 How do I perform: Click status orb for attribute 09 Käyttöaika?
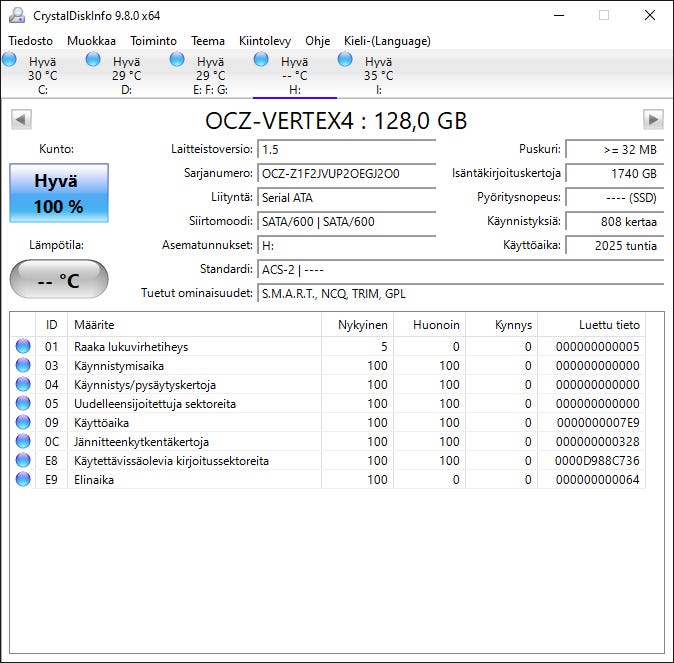tap(23, 422)
